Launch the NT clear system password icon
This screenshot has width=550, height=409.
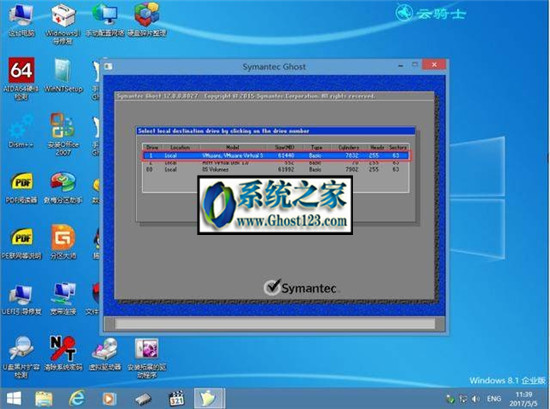click(x=63, y=354)
